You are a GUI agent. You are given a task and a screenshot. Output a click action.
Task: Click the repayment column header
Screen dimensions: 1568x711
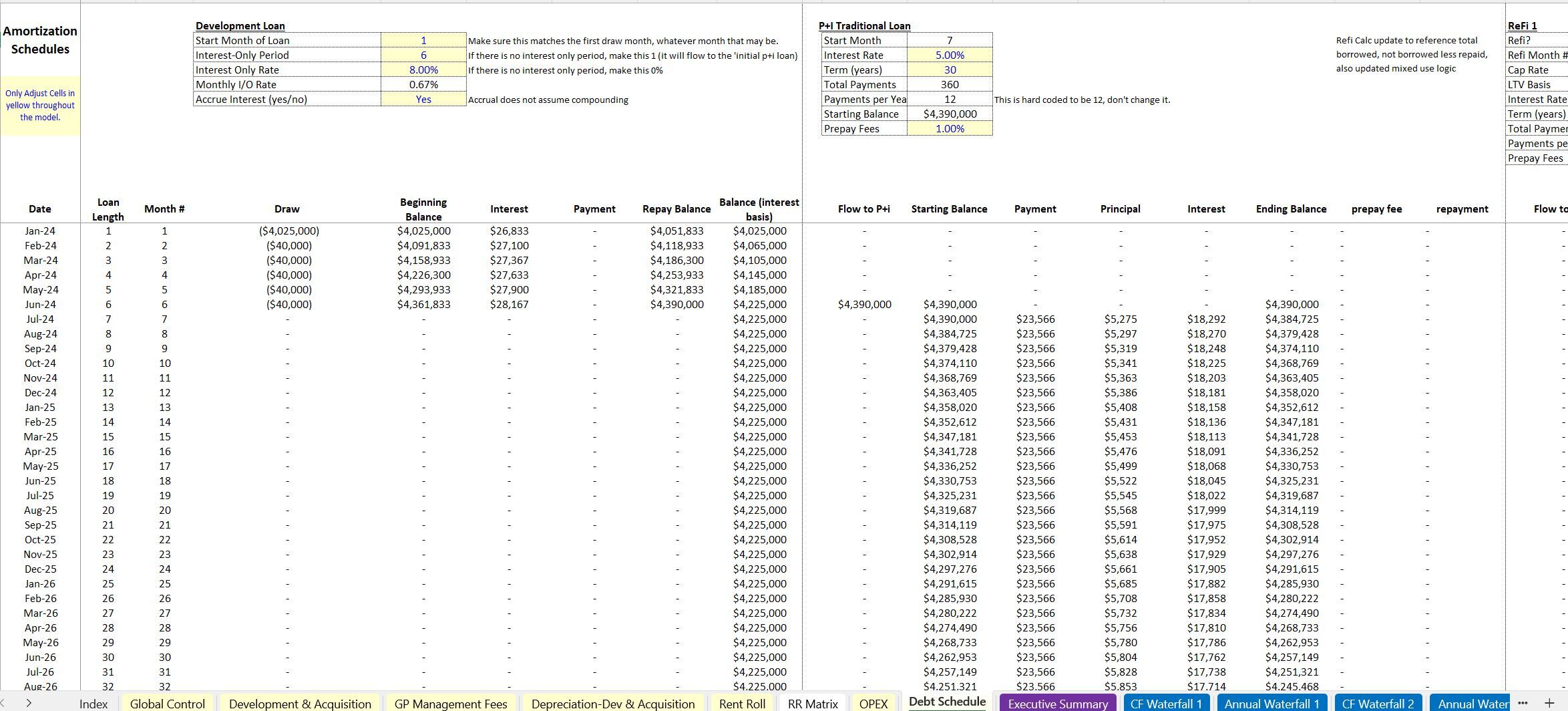(1462, 209)
